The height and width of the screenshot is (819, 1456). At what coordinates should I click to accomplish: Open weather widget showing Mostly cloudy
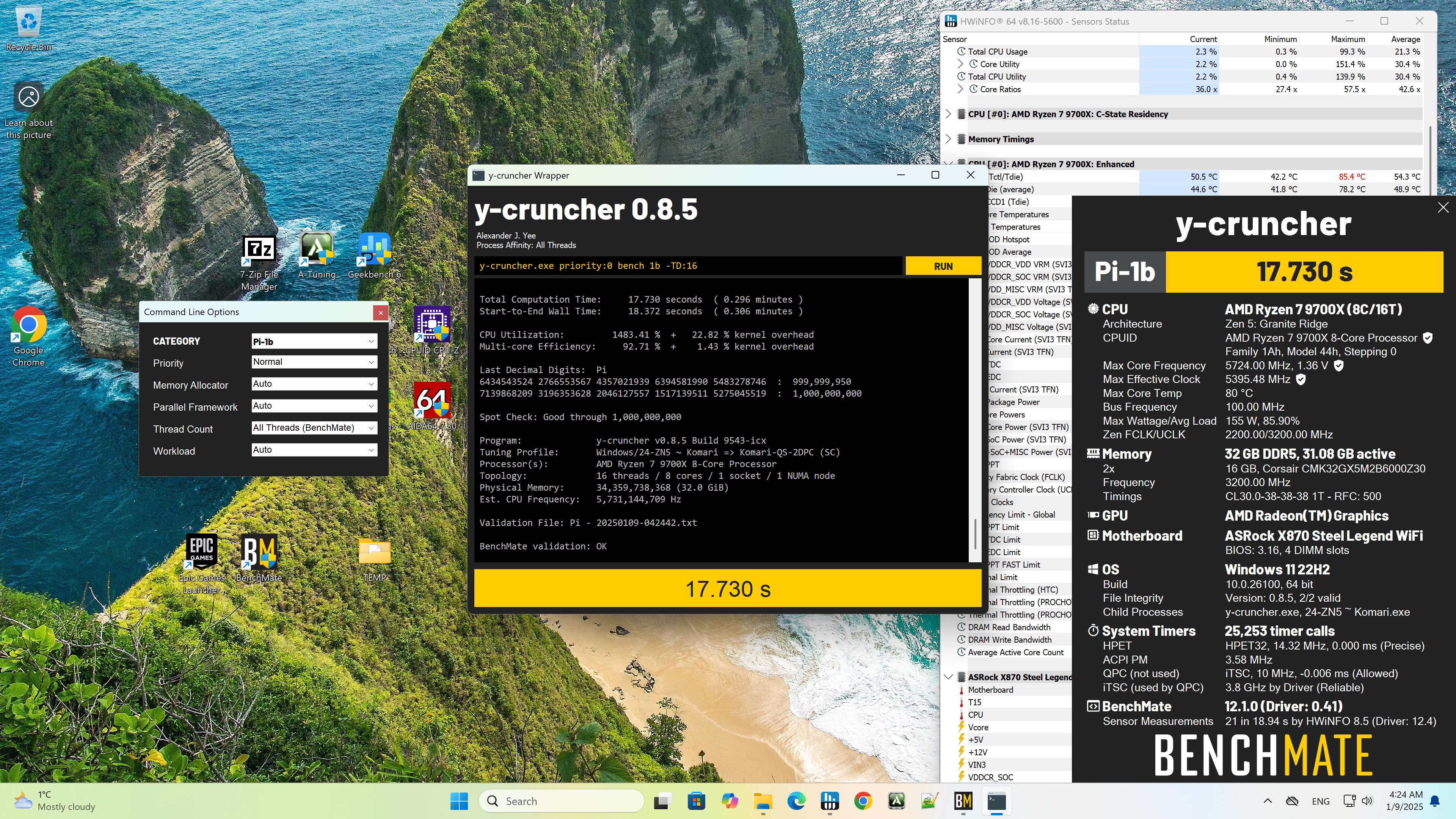55,801
